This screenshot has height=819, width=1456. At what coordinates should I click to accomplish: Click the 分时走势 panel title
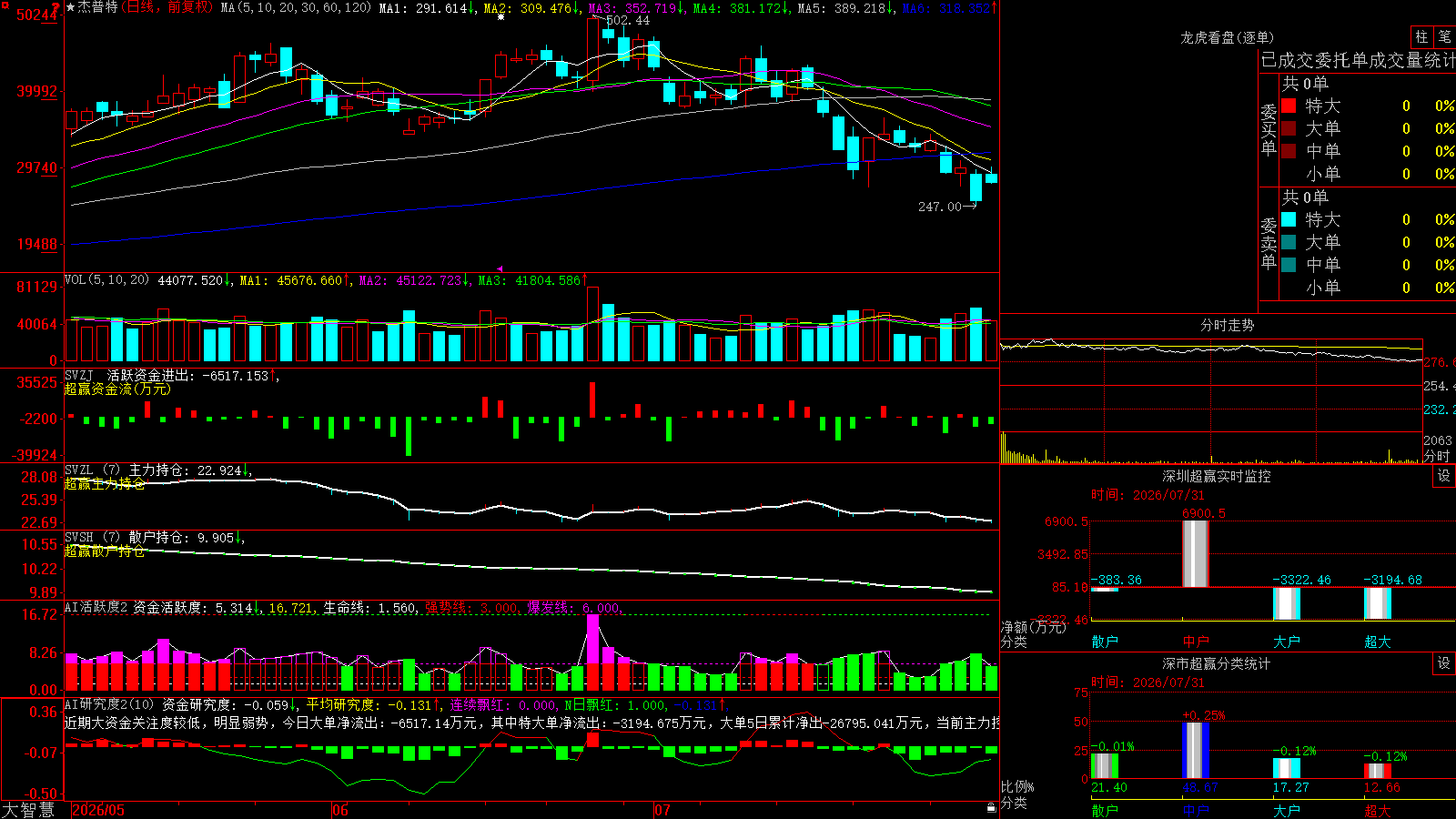[x=1227, y=325]
